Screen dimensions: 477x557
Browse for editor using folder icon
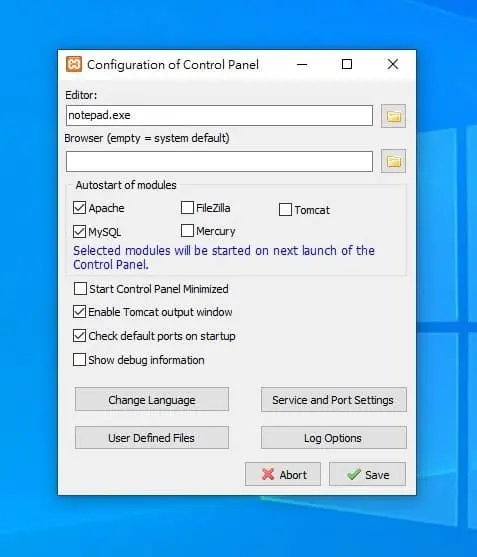394,116
